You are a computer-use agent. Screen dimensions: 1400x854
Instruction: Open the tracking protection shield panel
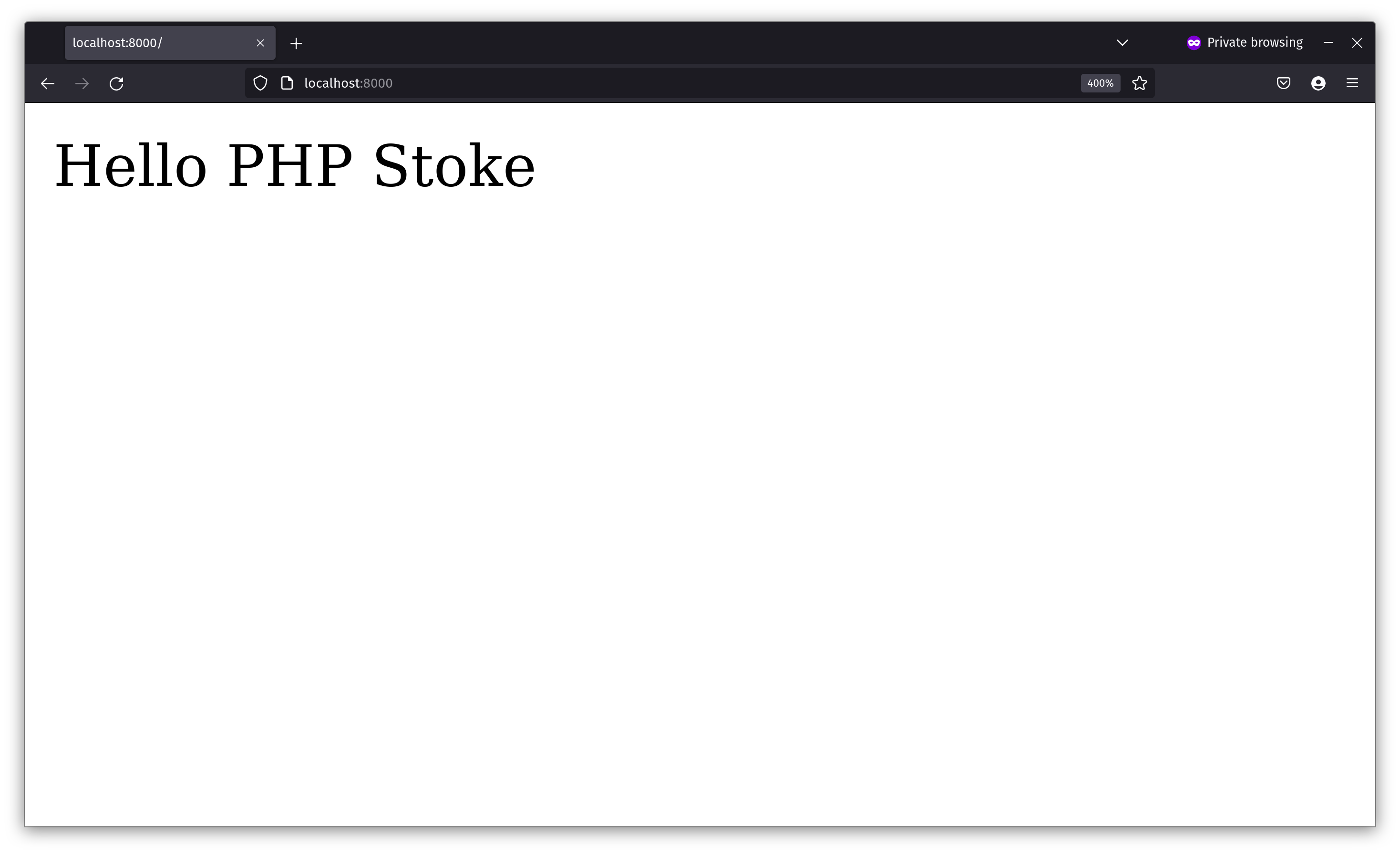[x=260, y=83]
